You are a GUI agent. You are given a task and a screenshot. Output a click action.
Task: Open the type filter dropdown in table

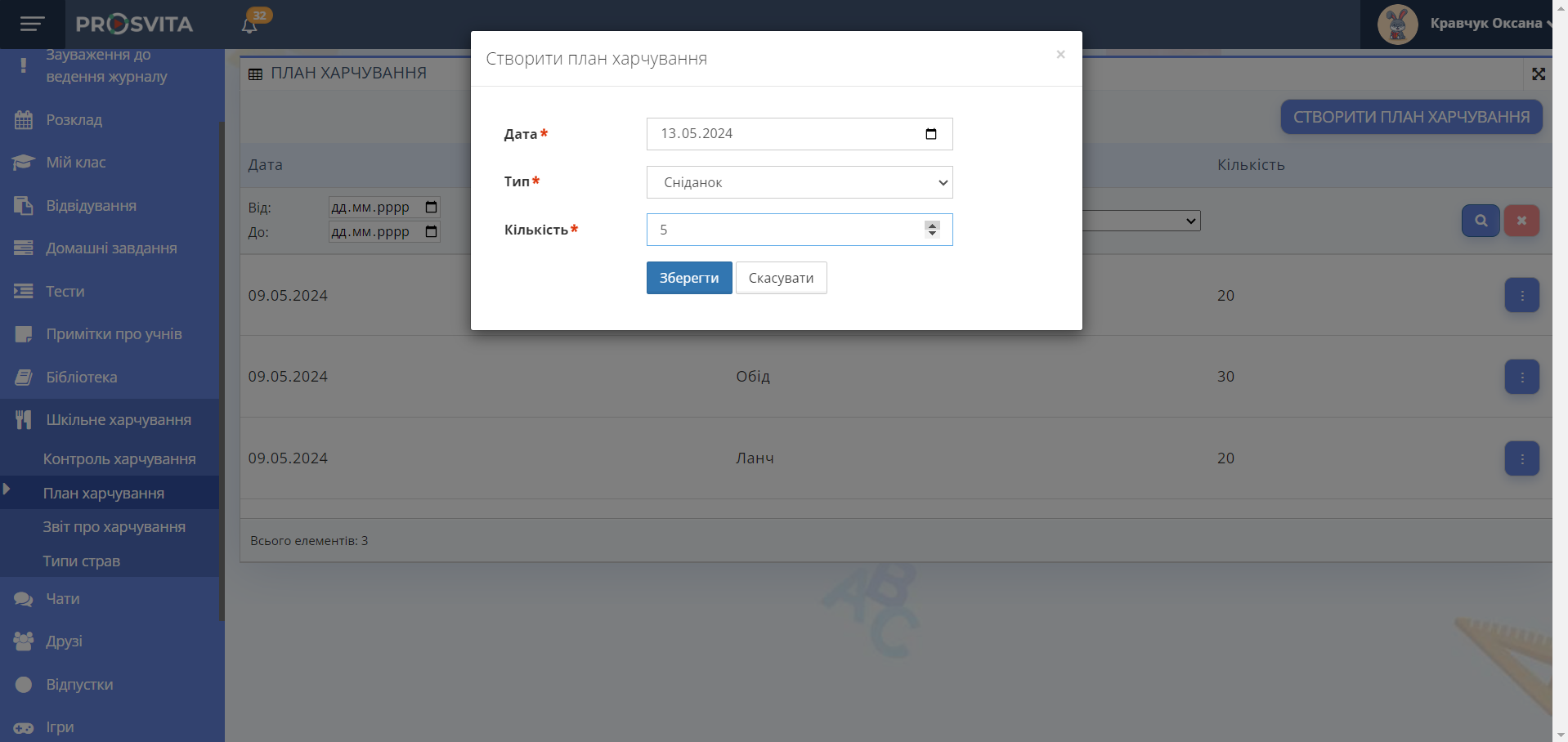tap(1141, 221)
